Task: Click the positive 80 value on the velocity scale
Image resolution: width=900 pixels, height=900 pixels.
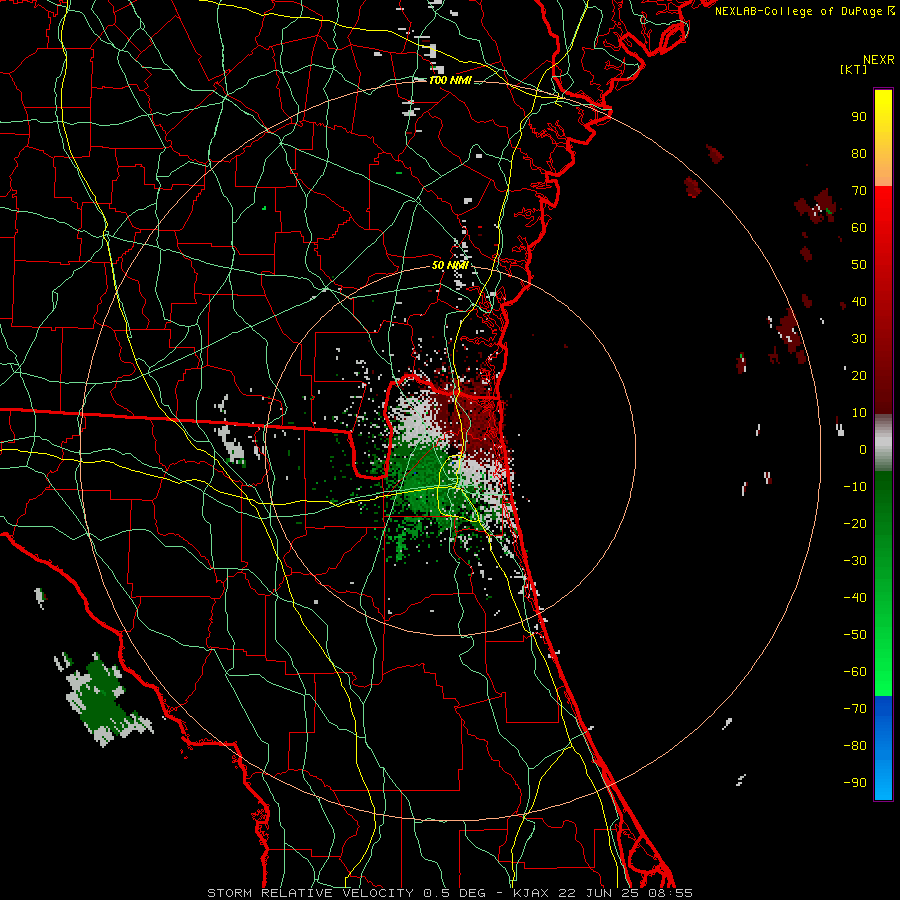Action: 859,153
